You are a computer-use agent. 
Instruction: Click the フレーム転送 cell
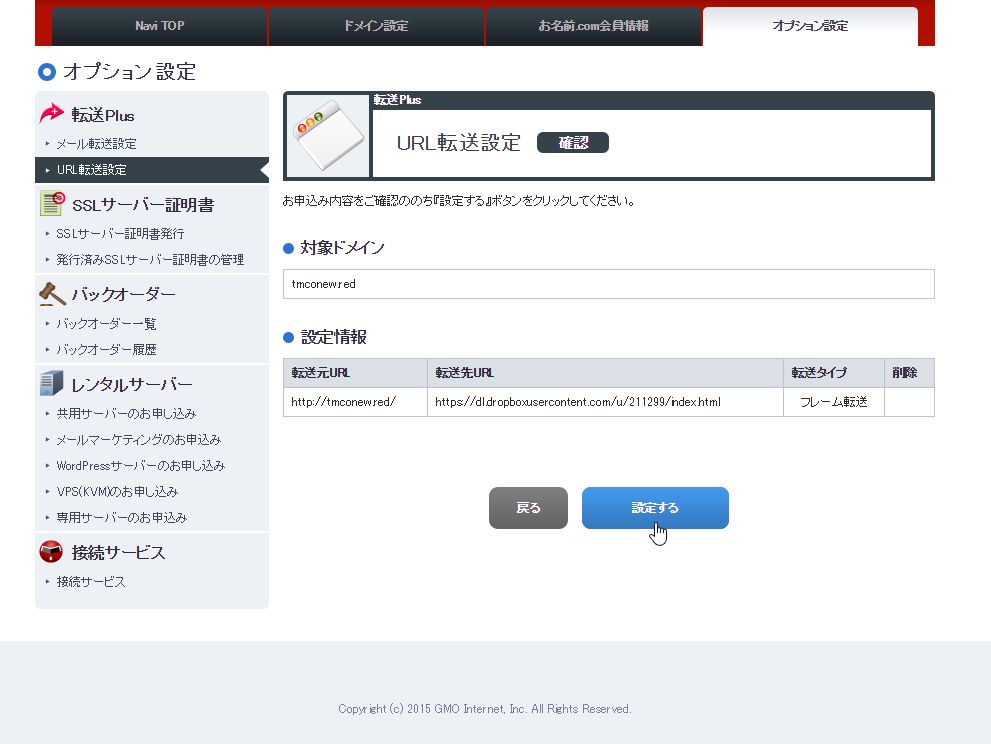[x=834, y=402]
